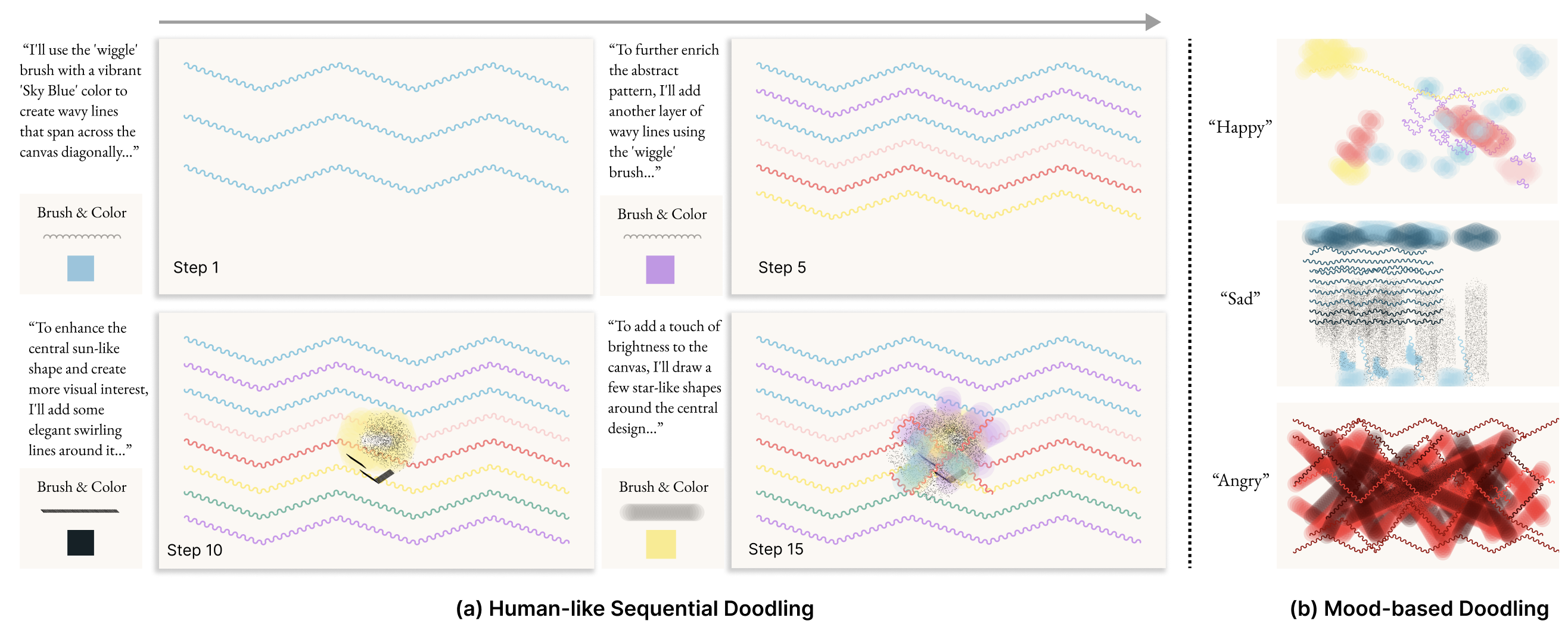Click the "(a) Human-like Sequential Doodling" caption
The image size is (1568, 630).
tap(634, 608)
